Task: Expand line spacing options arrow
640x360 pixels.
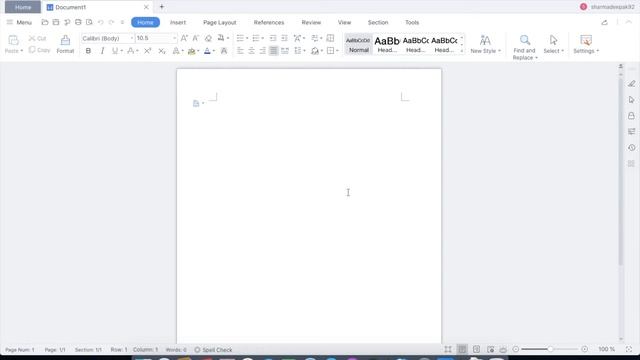Action: click(304, 51)
